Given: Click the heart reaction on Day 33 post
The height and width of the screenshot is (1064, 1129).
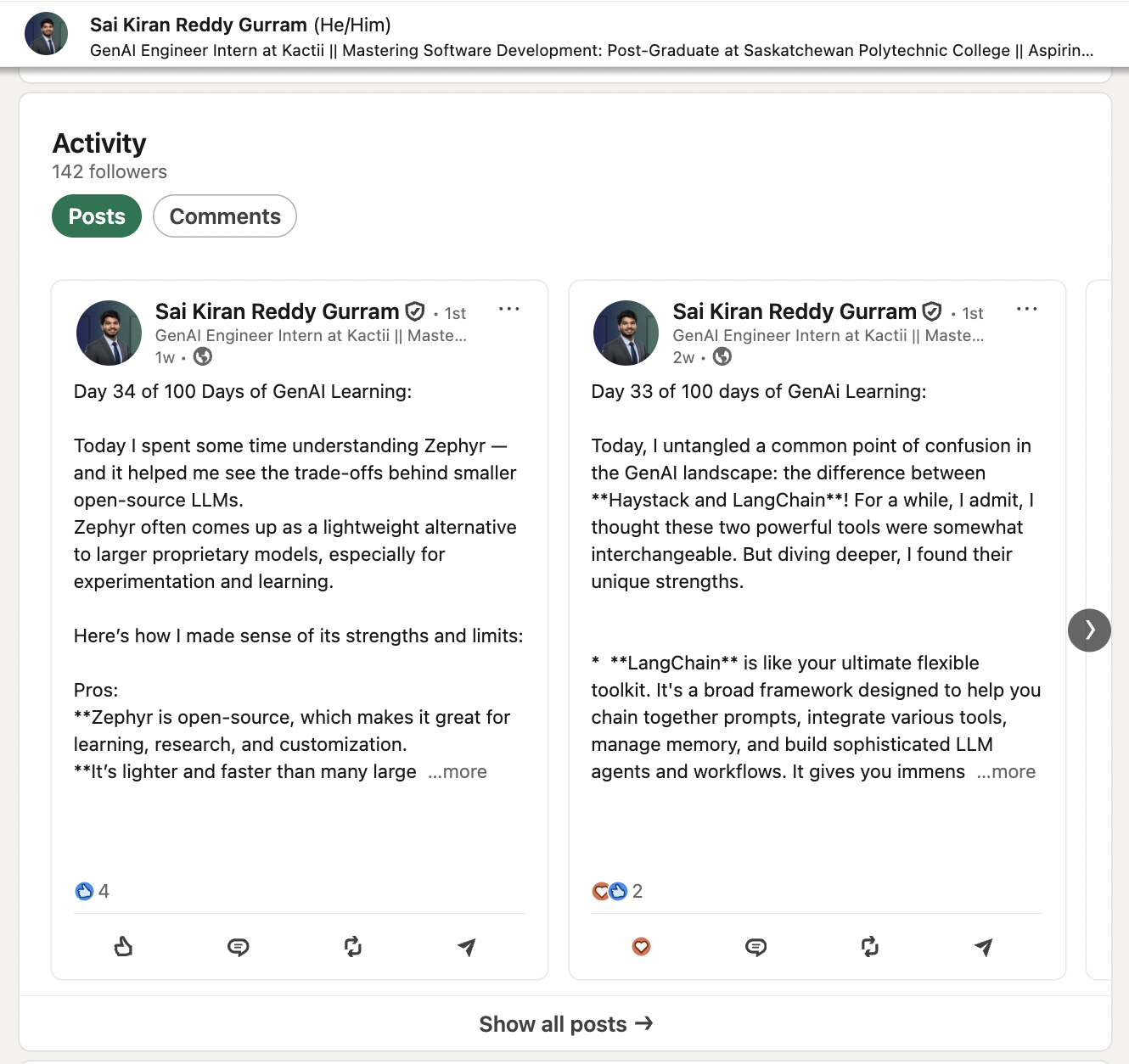Looking at the screenshot, I should click(641, 947).
